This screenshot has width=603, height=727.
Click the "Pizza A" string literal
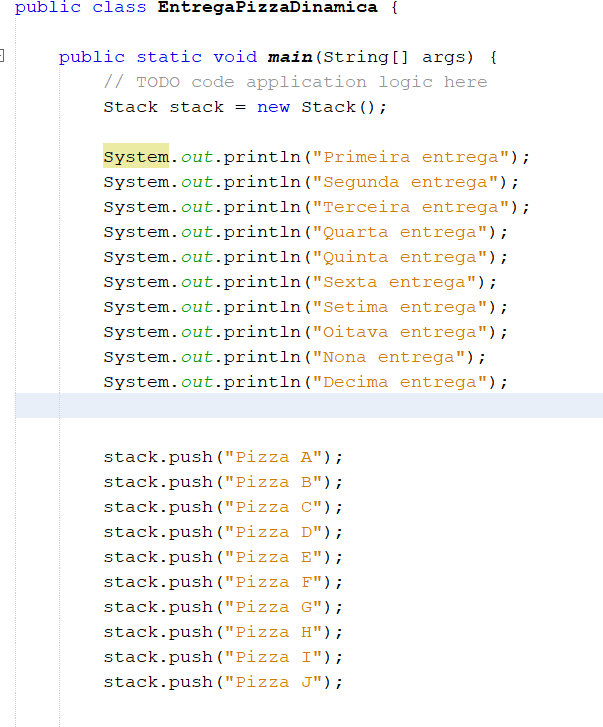click(x=273, y=458)
